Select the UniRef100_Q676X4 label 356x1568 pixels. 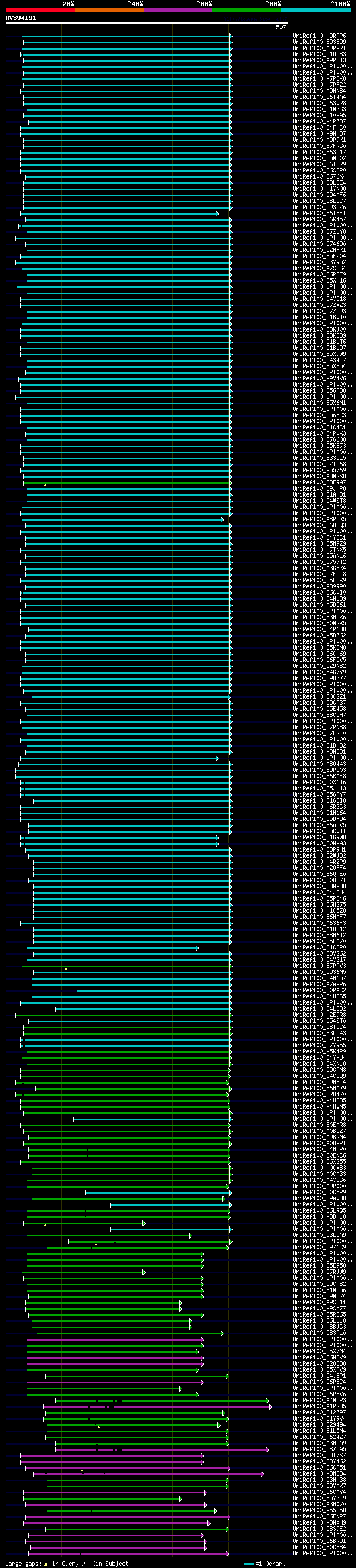click(319, 176)
